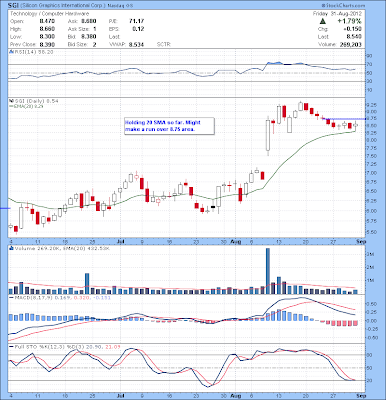Click the SGI (Daily) candlestick legend icon
Viewport: 386px width, 400px height.
pyautogui.click(x=10, y=101)
